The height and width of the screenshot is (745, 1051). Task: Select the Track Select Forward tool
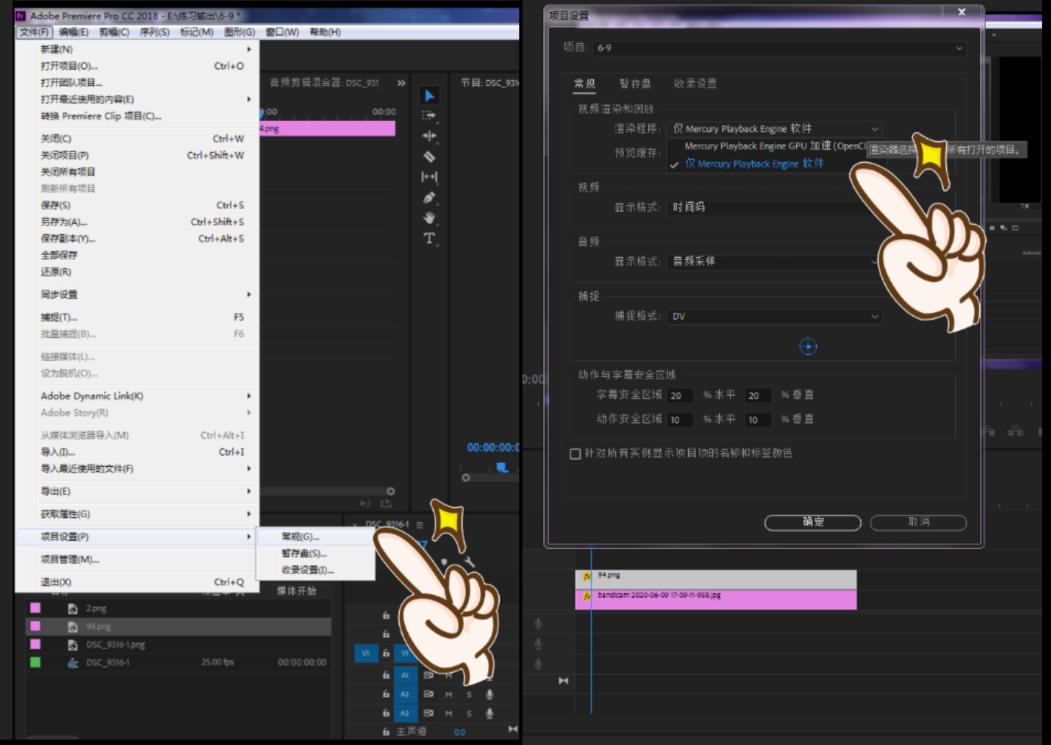tap(429, 116)
